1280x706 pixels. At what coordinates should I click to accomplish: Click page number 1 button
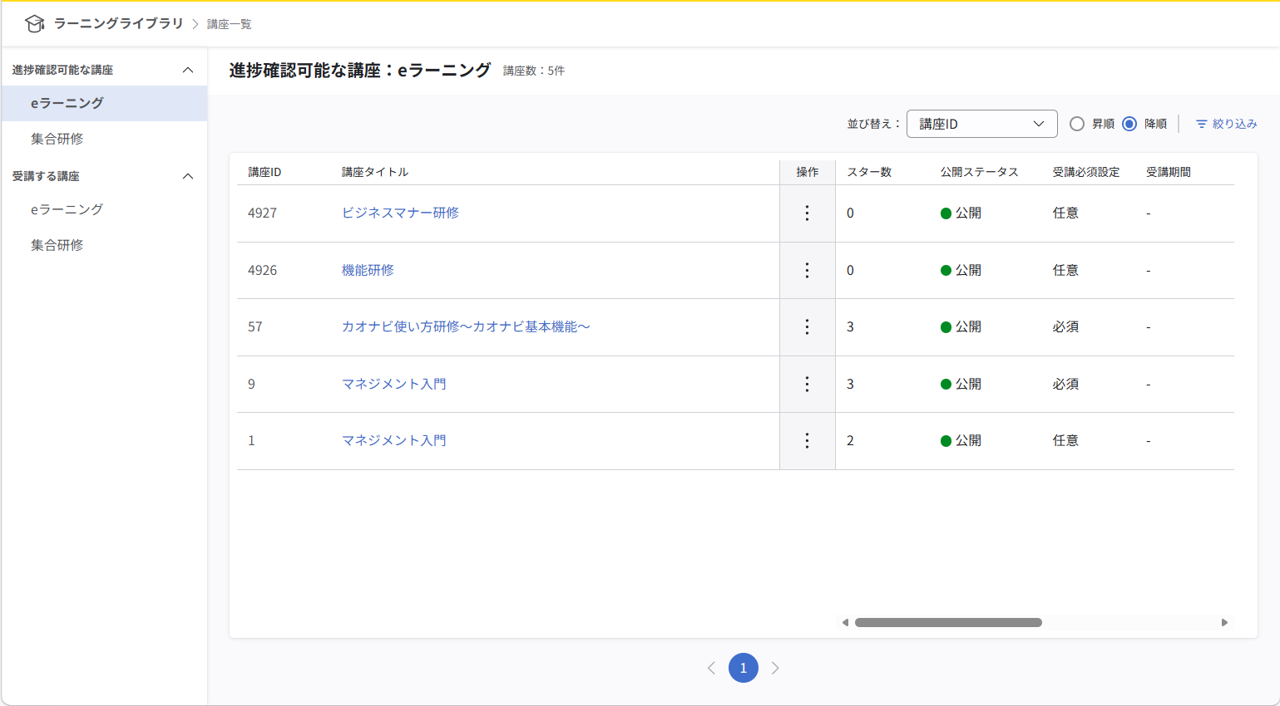tap(743, 668)
